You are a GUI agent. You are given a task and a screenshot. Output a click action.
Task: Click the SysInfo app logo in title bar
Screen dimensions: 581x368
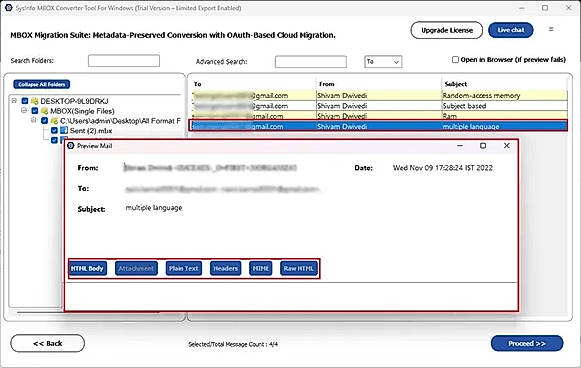pyautogui.click(x=8, y=8)
